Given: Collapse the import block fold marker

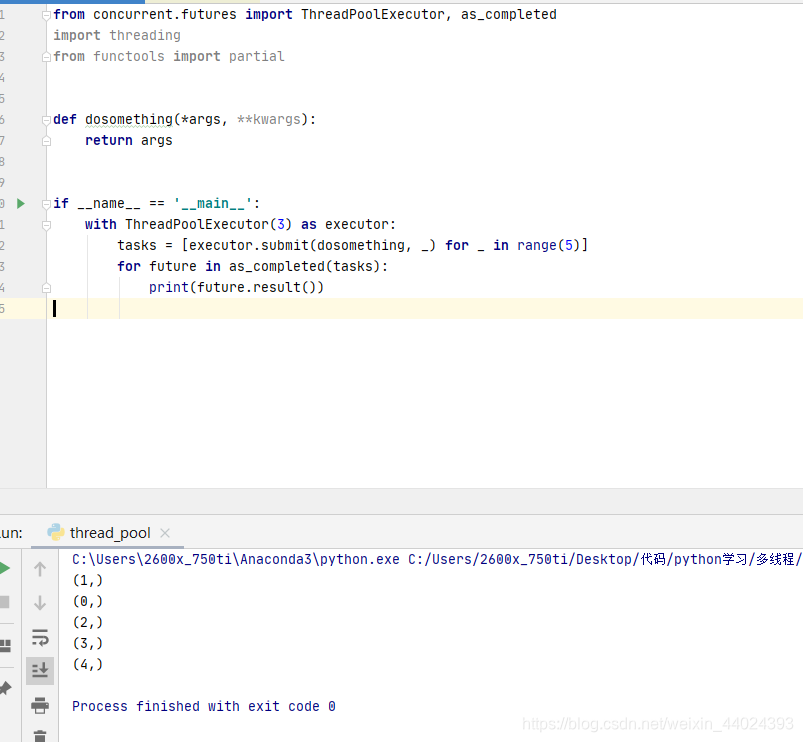Looking at the screenshot, I should pyautogui.click(x=46, y=15).
